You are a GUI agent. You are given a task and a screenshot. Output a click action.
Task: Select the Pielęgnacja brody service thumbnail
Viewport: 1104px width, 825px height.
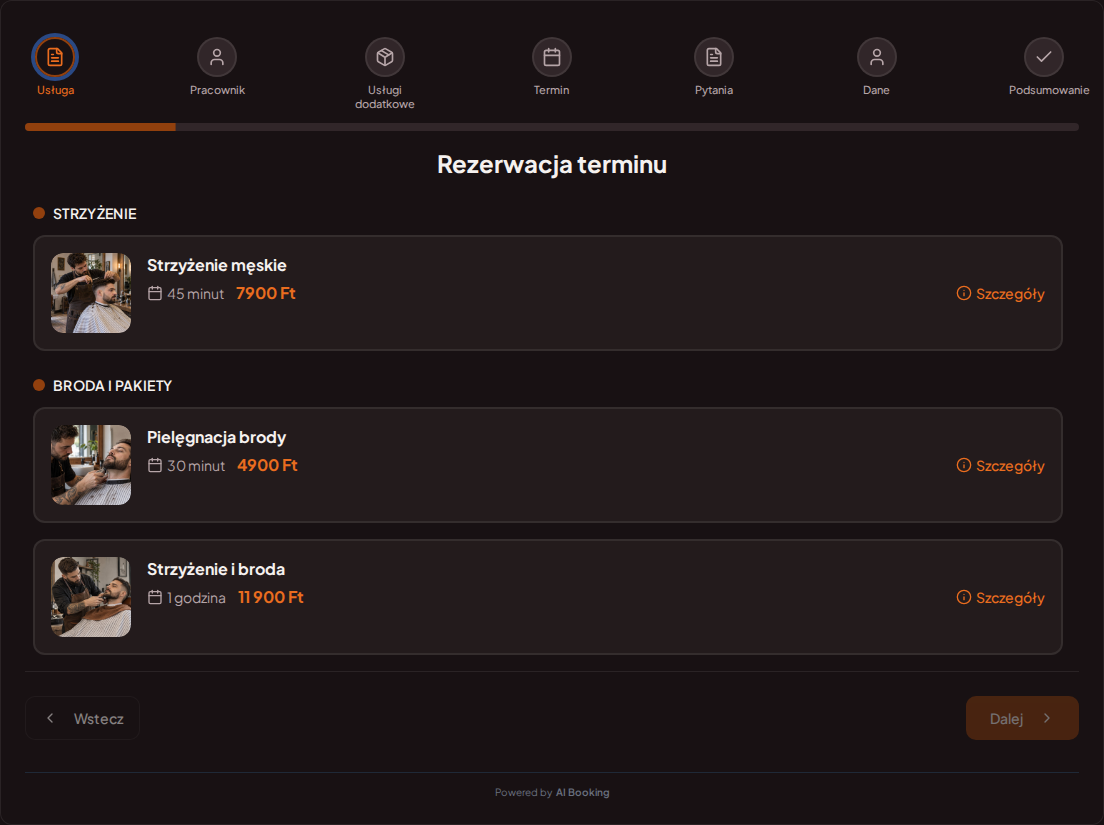[91, 465]
